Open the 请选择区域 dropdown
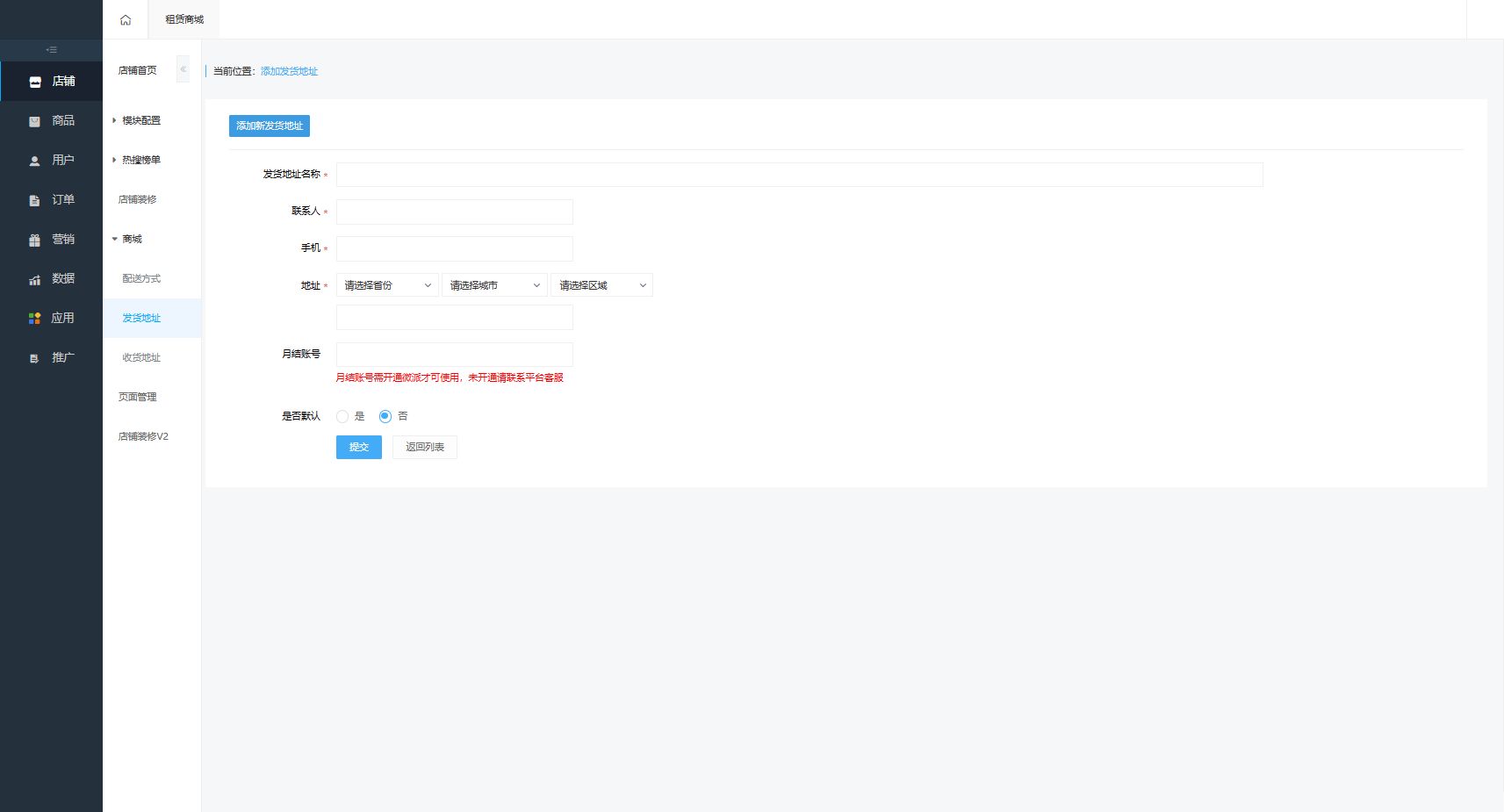 tap(601, 285)
